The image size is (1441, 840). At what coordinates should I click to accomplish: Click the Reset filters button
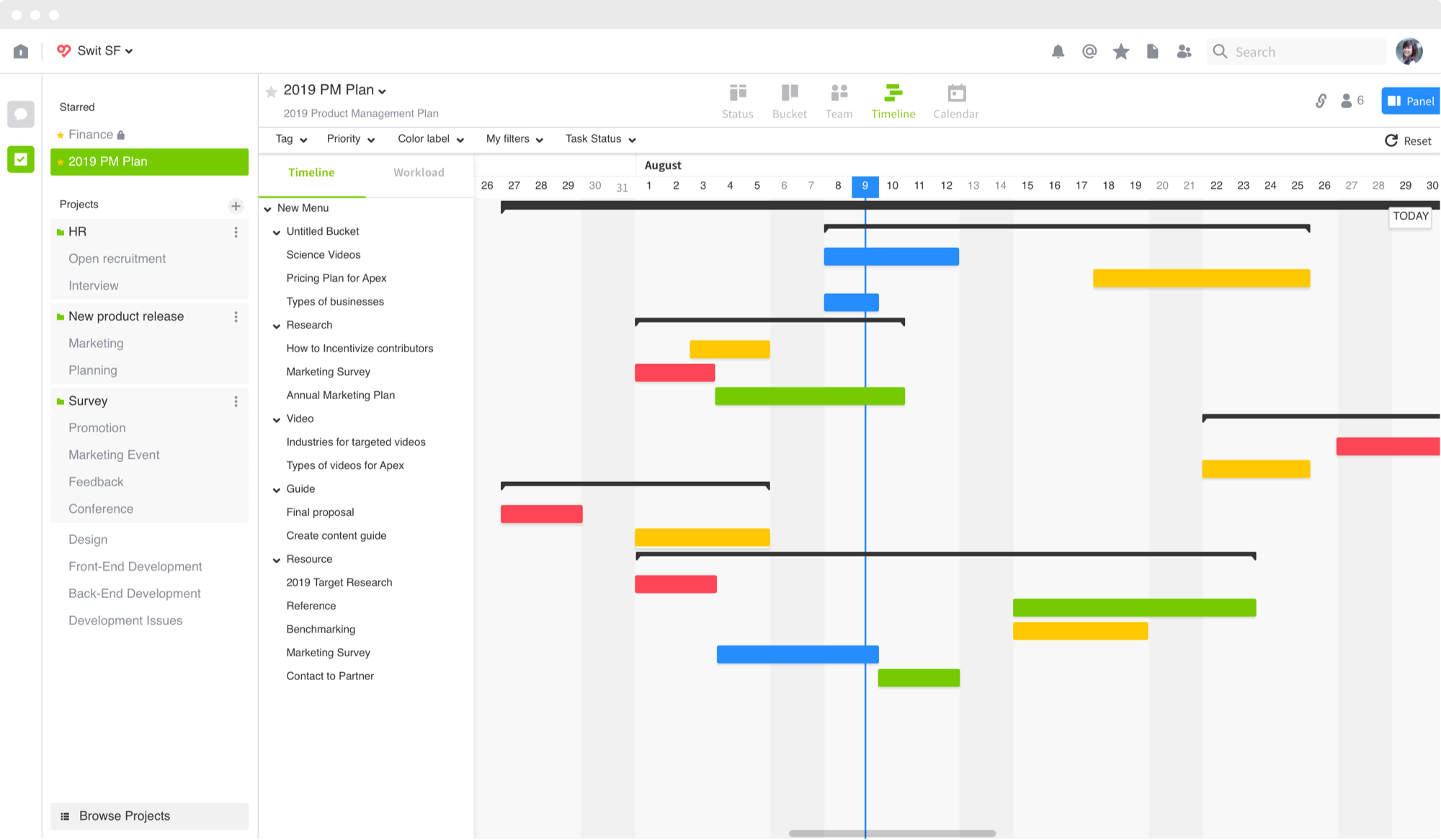1408,141
